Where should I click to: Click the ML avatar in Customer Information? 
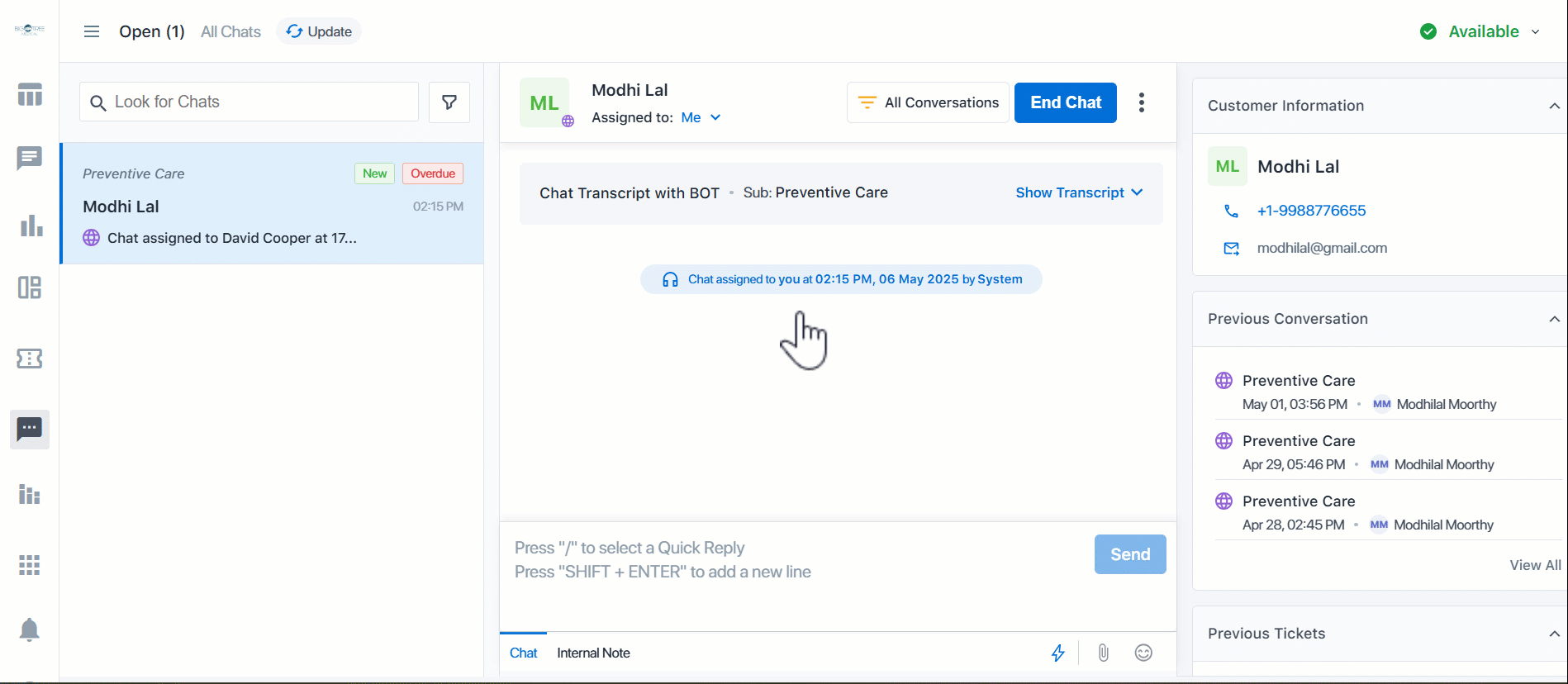click(x=1228, y=166)
